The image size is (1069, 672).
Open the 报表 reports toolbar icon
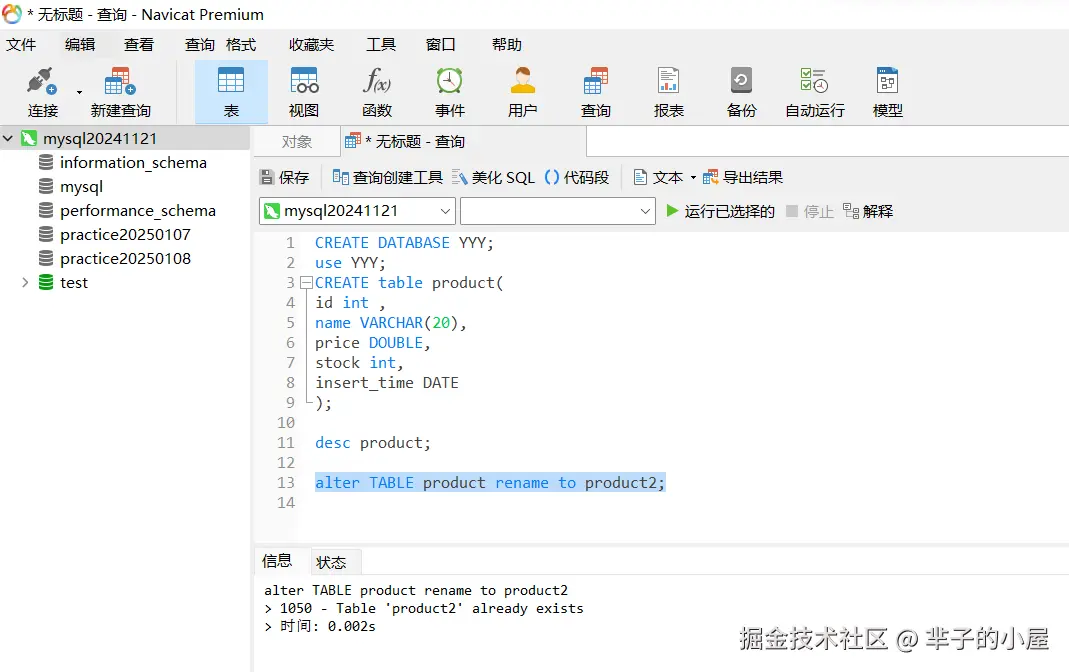668,92
